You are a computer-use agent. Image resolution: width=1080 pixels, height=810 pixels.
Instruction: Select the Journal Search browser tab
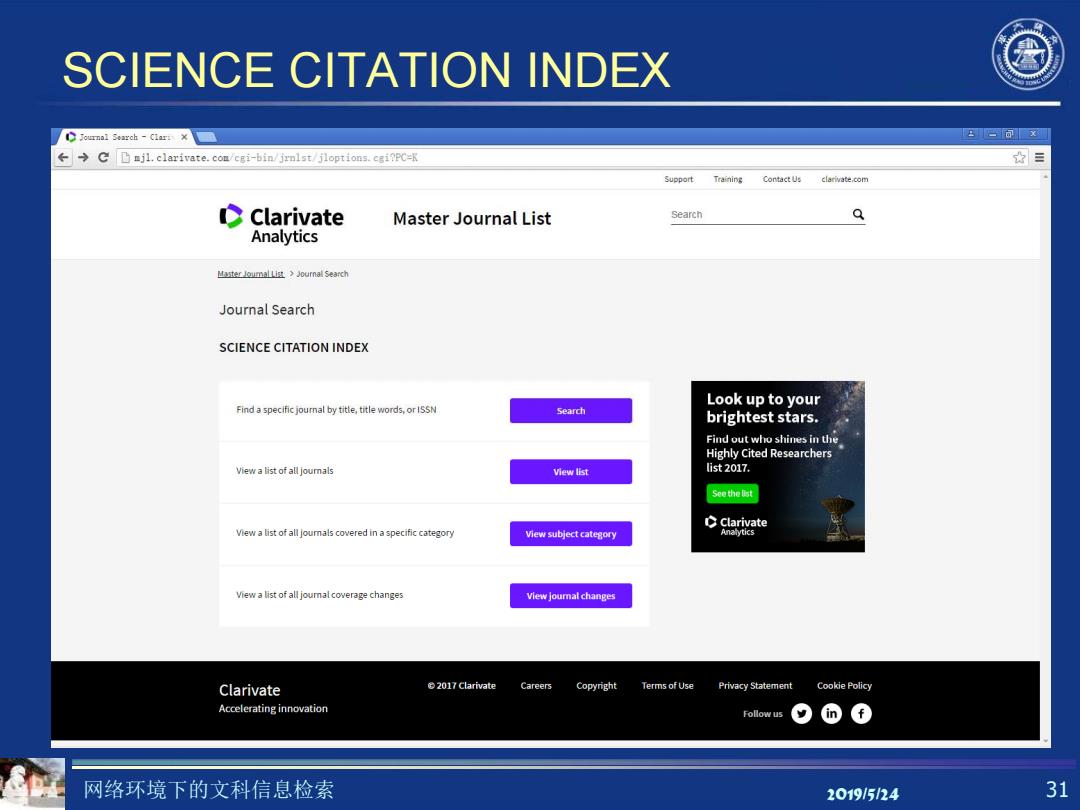[124, 137]
